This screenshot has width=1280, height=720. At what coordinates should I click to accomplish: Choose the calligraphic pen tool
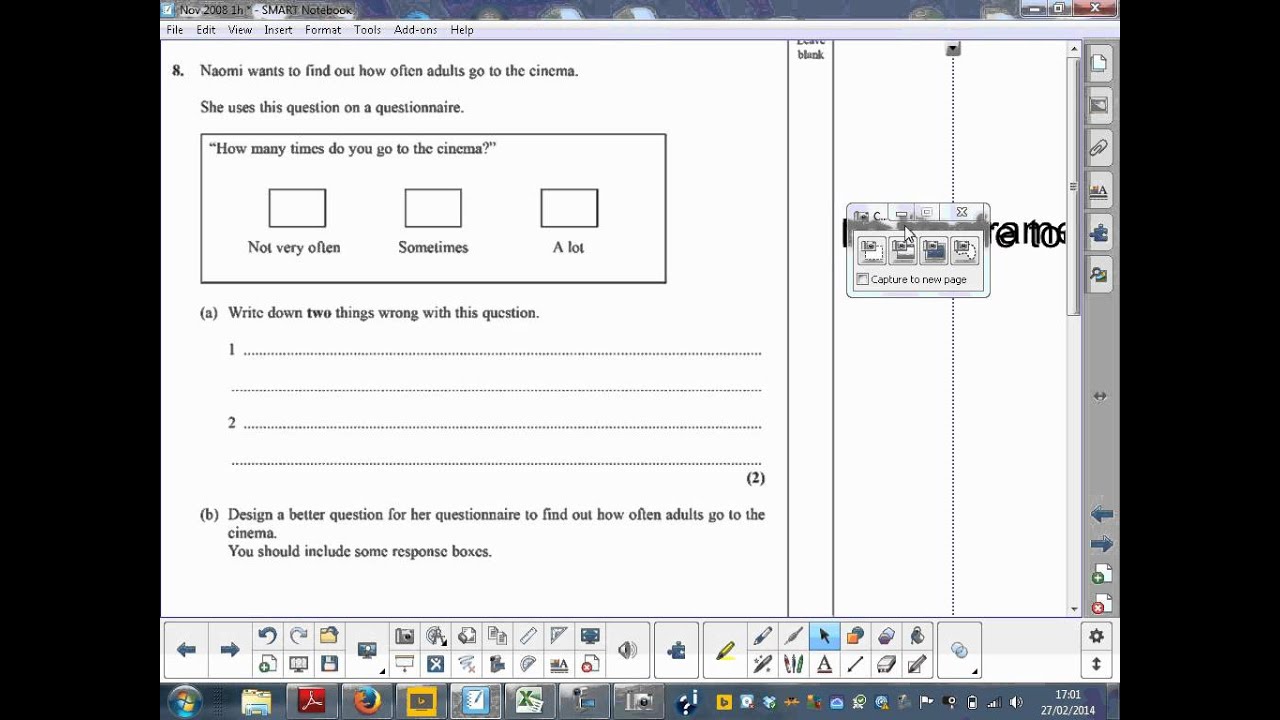tap(793, 636)
